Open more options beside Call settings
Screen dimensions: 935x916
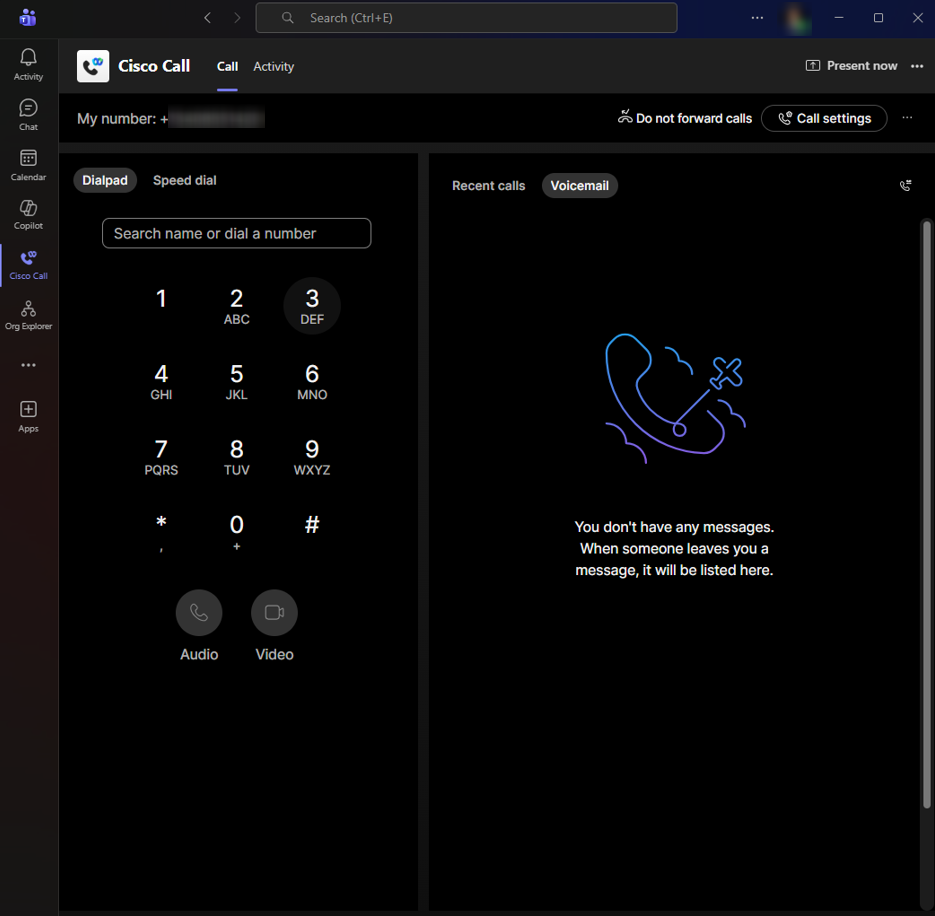coord(907,117)
